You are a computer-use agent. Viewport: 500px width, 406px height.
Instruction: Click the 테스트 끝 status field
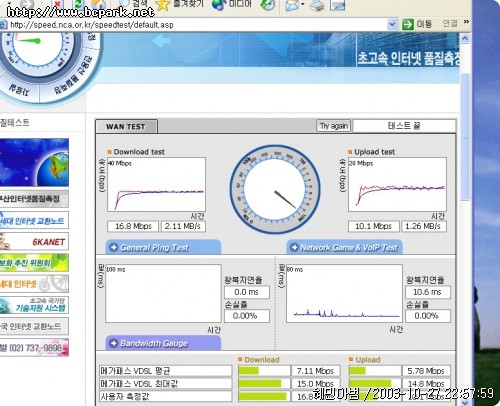click(404, 126)
